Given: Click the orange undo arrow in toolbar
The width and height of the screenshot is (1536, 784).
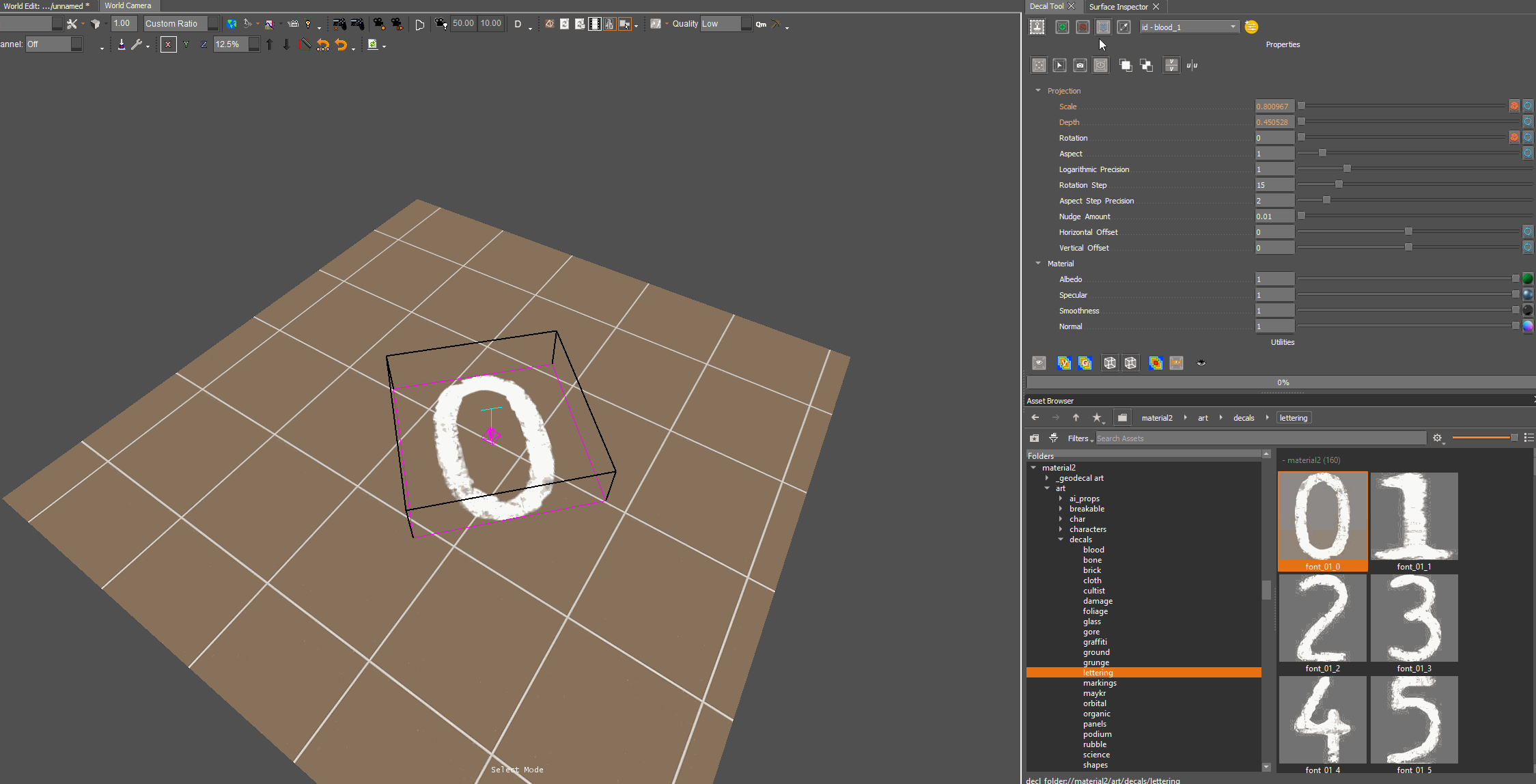Looking at the screenshot, I should click(x=341, y=44).
